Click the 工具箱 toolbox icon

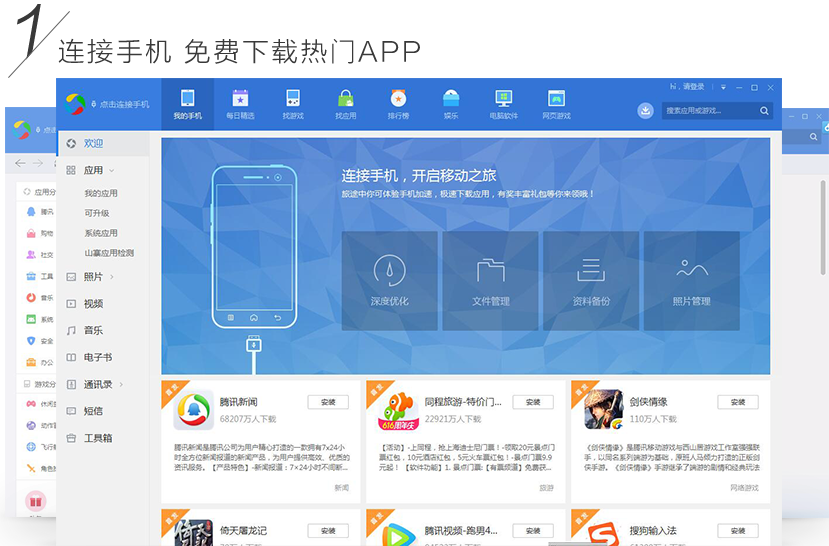71,438
